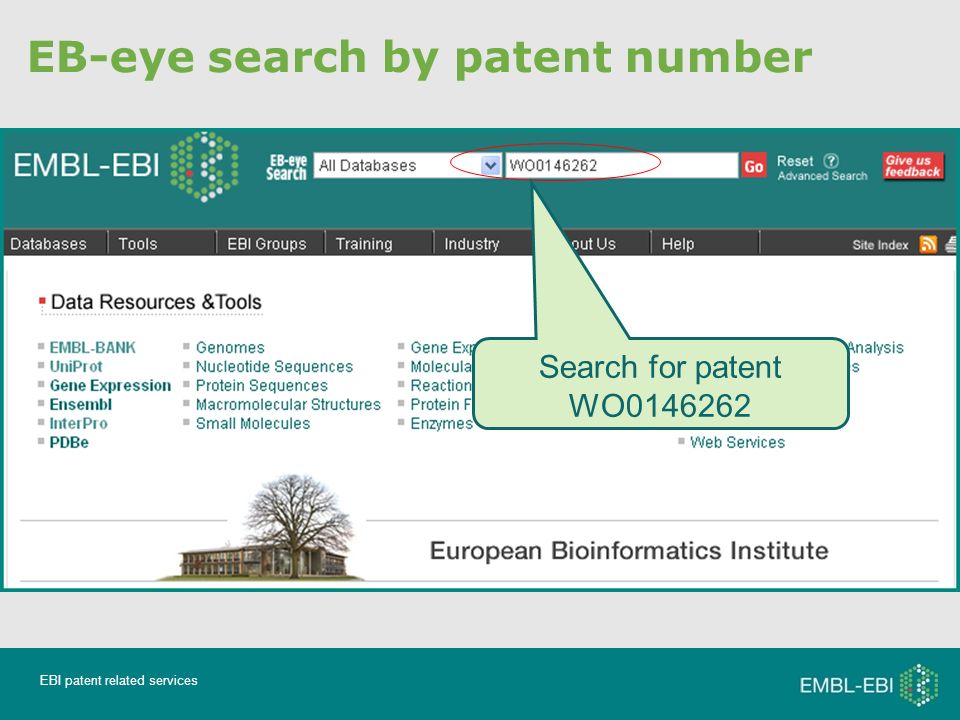960x720 pixels.
Task: Click the EB-eye Search label
Action: point(287,167)
